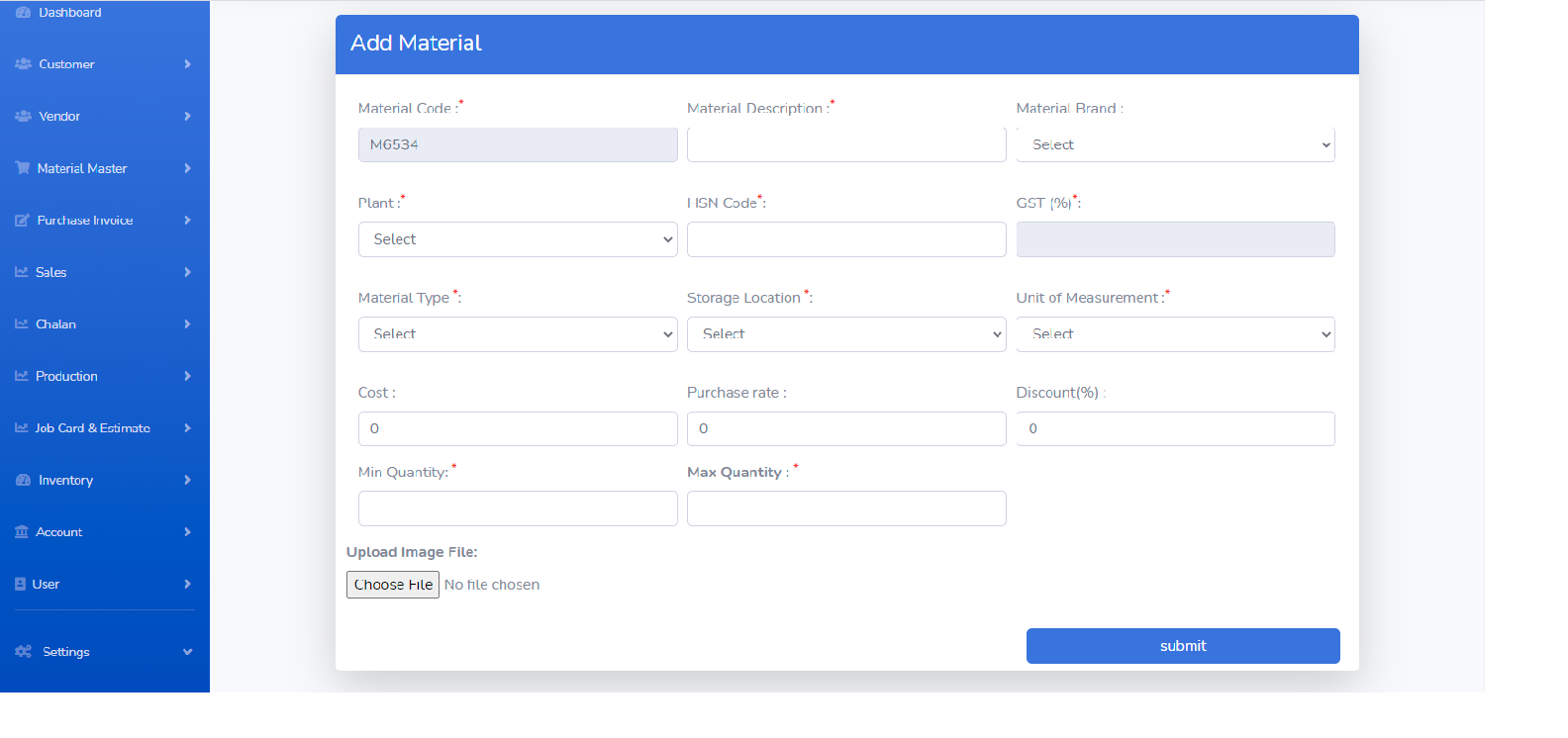Click the Inventory gauge icon
1568x738 pixels.
pos(23,481)
